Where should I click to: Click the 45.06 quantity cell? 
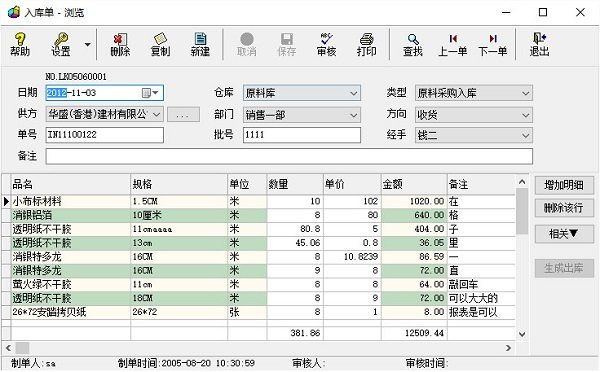[x=295, y=243]
